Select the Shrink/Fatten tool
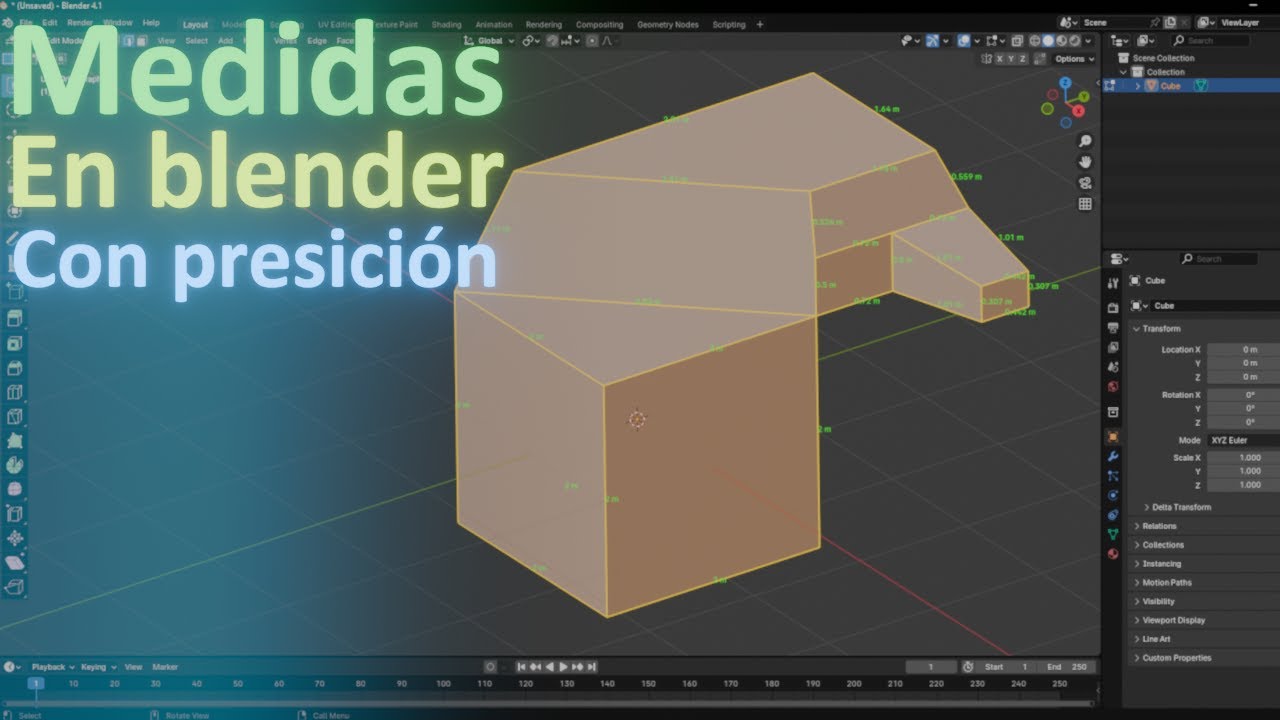Image resolution: width=1280 pixels, height=720 pixels. 15,538
